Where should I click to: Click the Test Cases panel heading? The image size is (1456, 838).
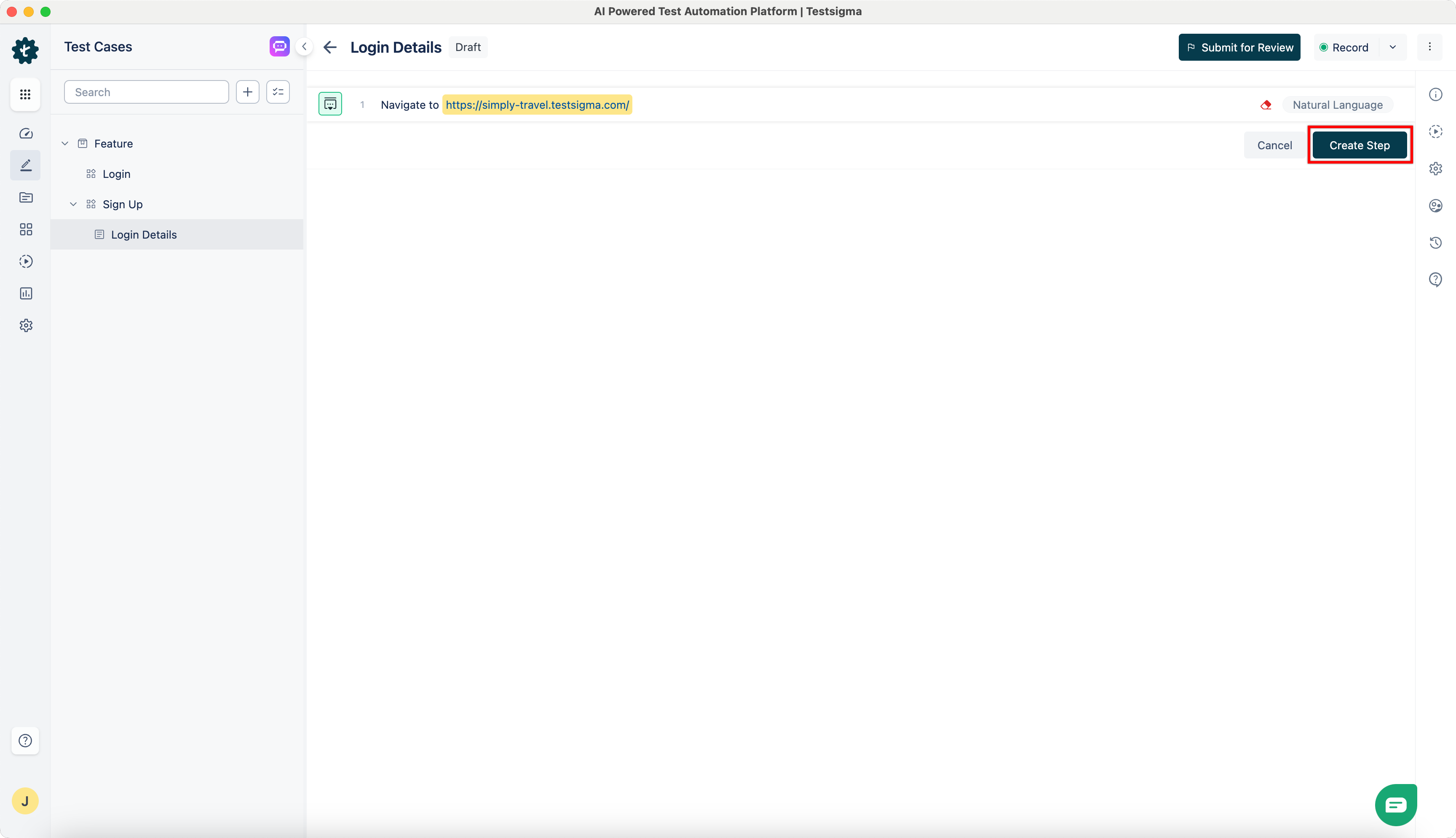coord(98,47)
